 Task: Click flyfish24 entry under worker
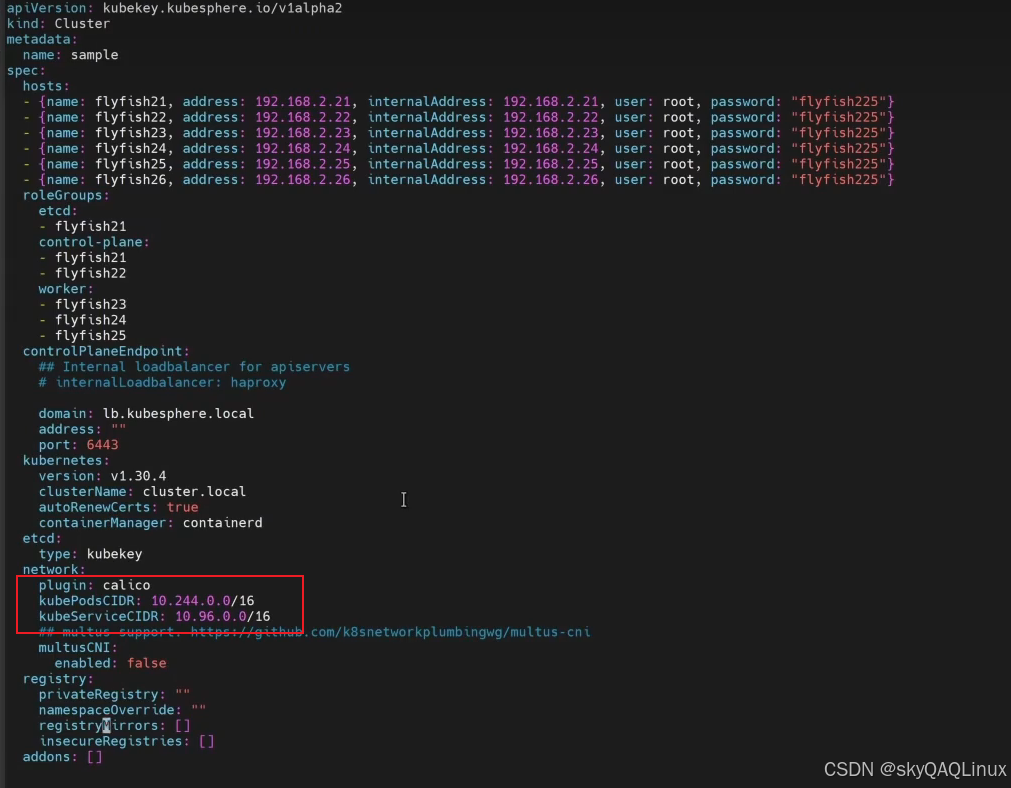tap(90, 320)
